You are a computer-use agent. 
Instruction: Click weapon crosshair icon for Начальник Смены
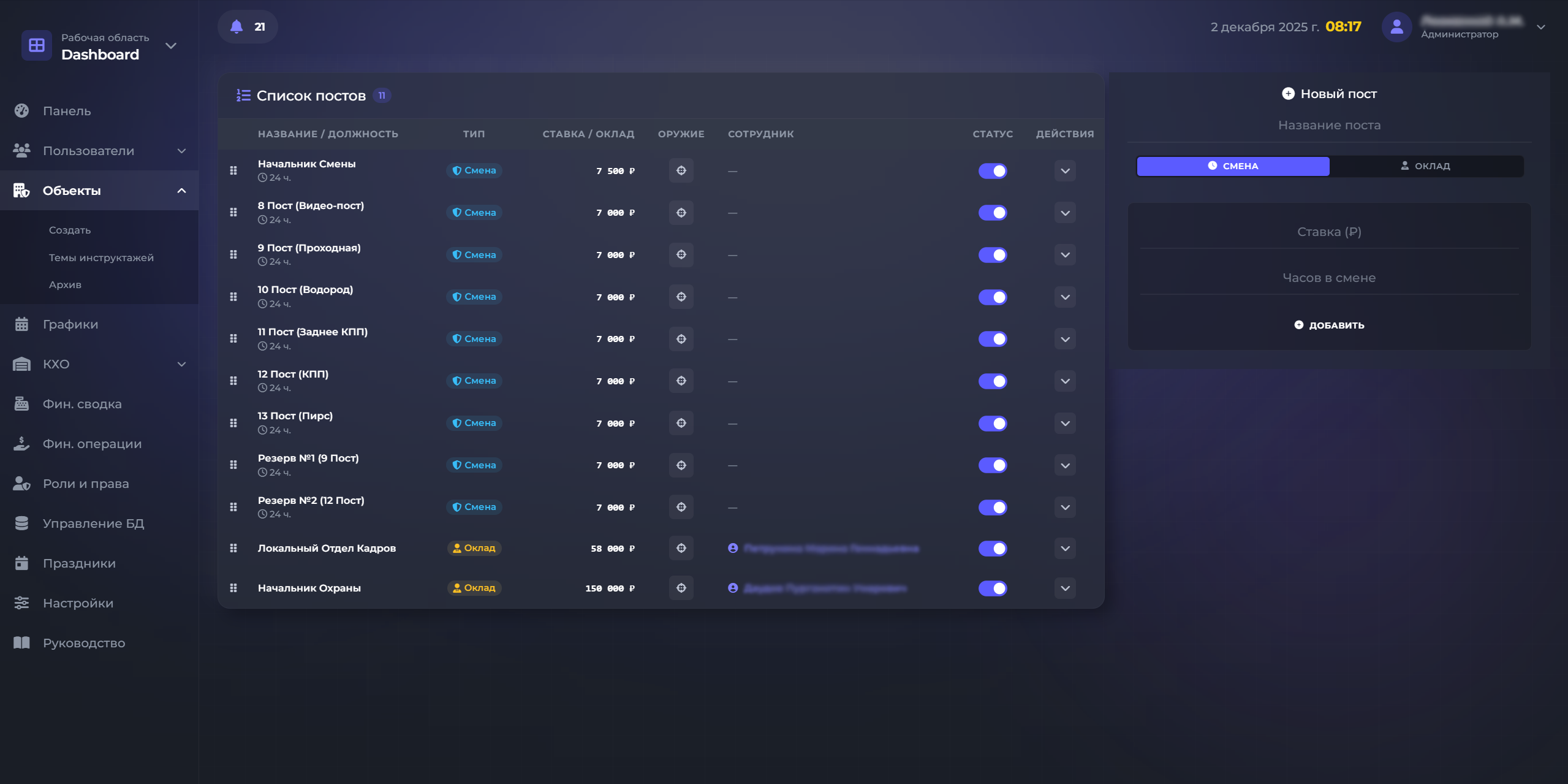(x=681, y=170)
